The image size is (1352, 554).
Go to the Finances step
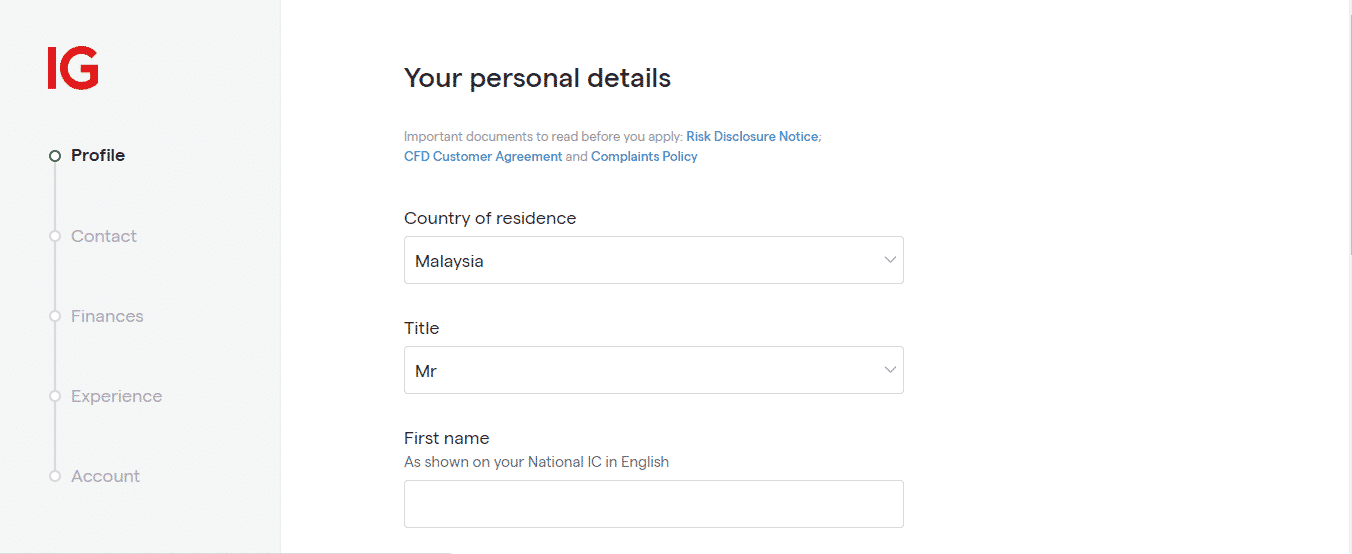tap(107, 316)
